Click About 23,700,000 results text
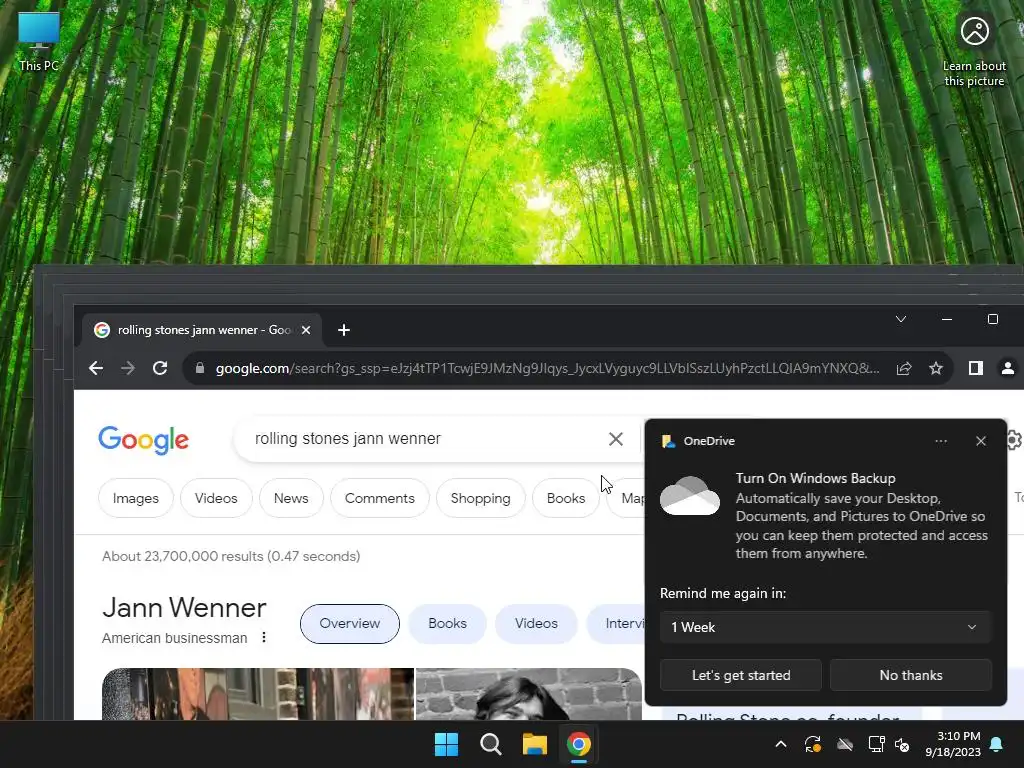 pyautogui.click(x=231, y=556)
